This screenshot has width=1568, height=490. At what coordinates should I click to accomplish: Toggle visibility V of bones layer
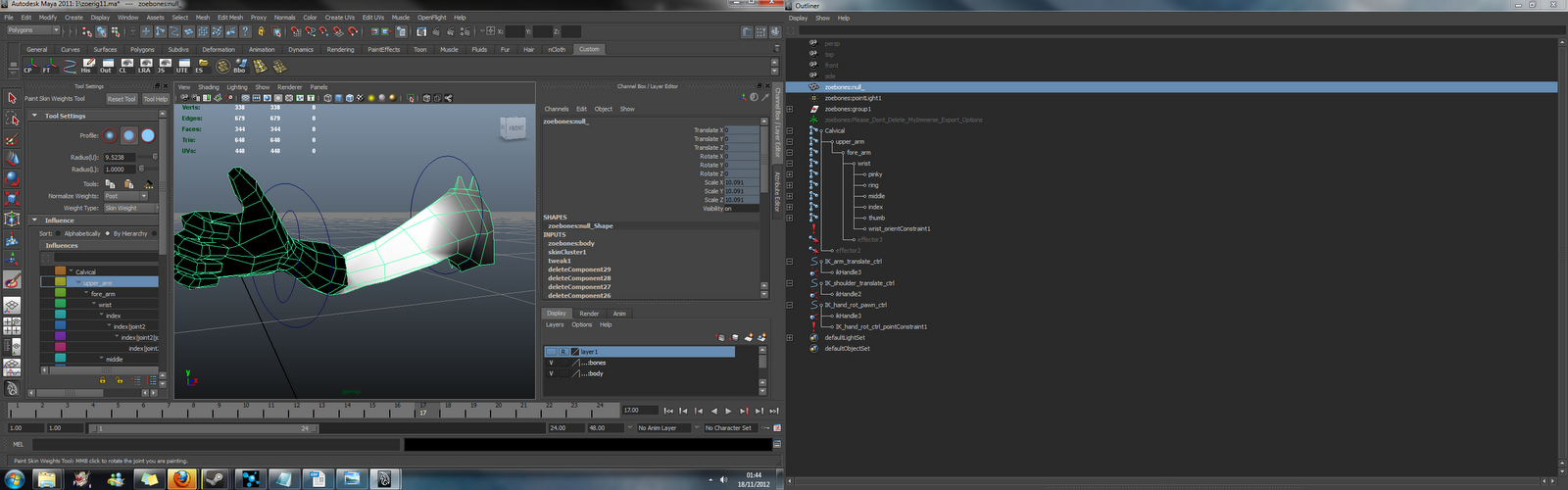coord(551,363)
